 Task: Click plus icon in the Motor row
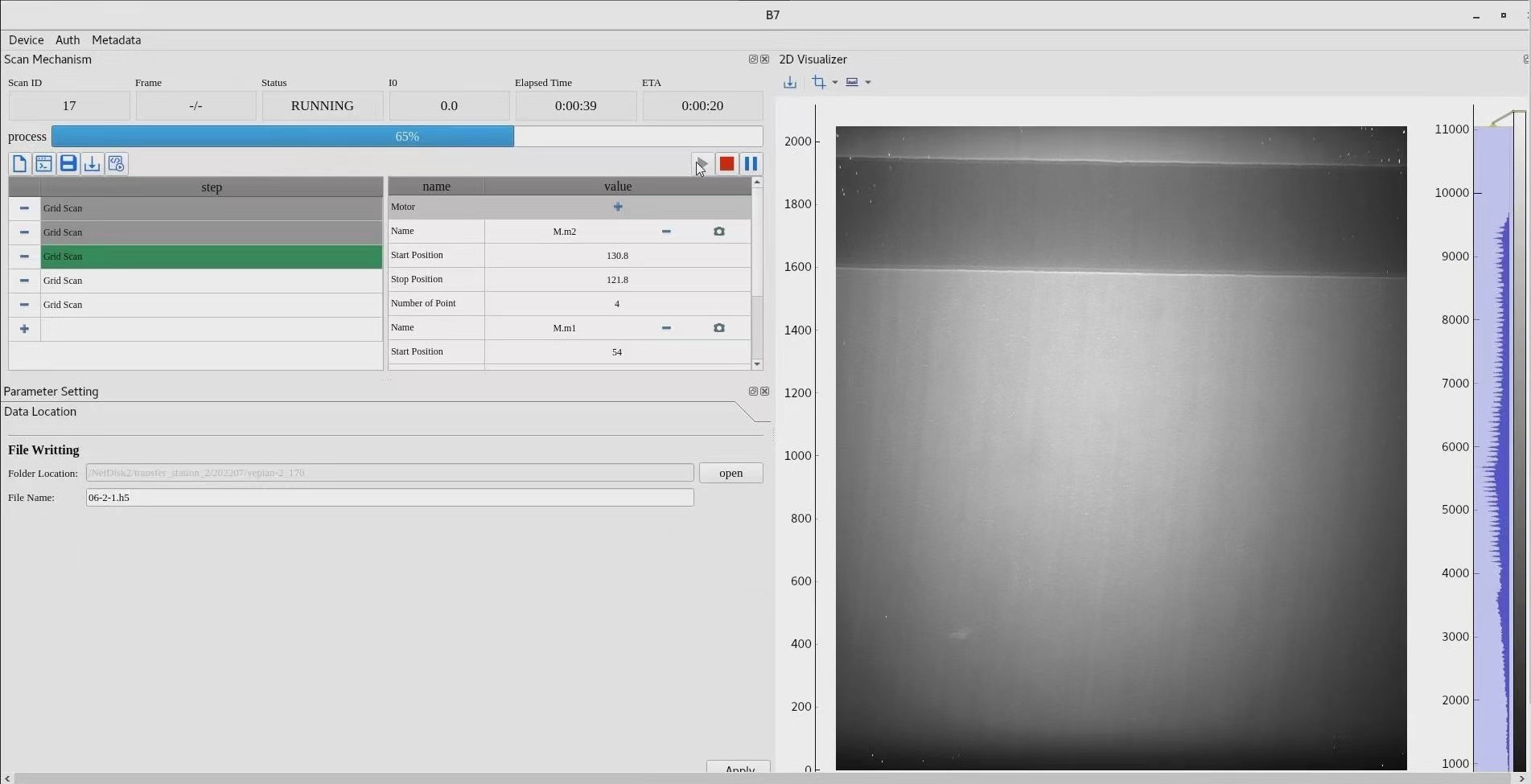pos(618,207)
